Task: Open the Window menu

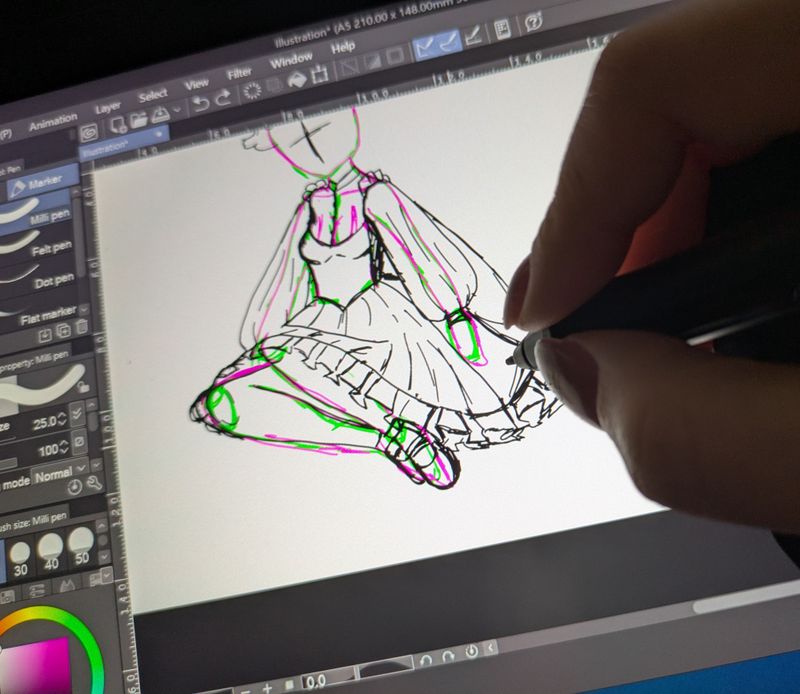Action: (x=291, y=60)
